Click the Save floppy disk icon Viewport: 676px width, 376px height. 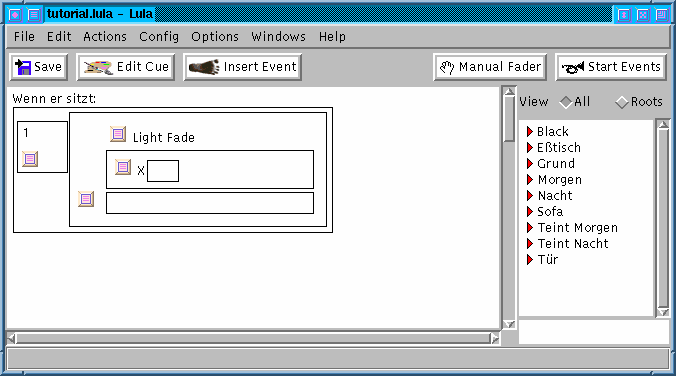pos(23,67)
